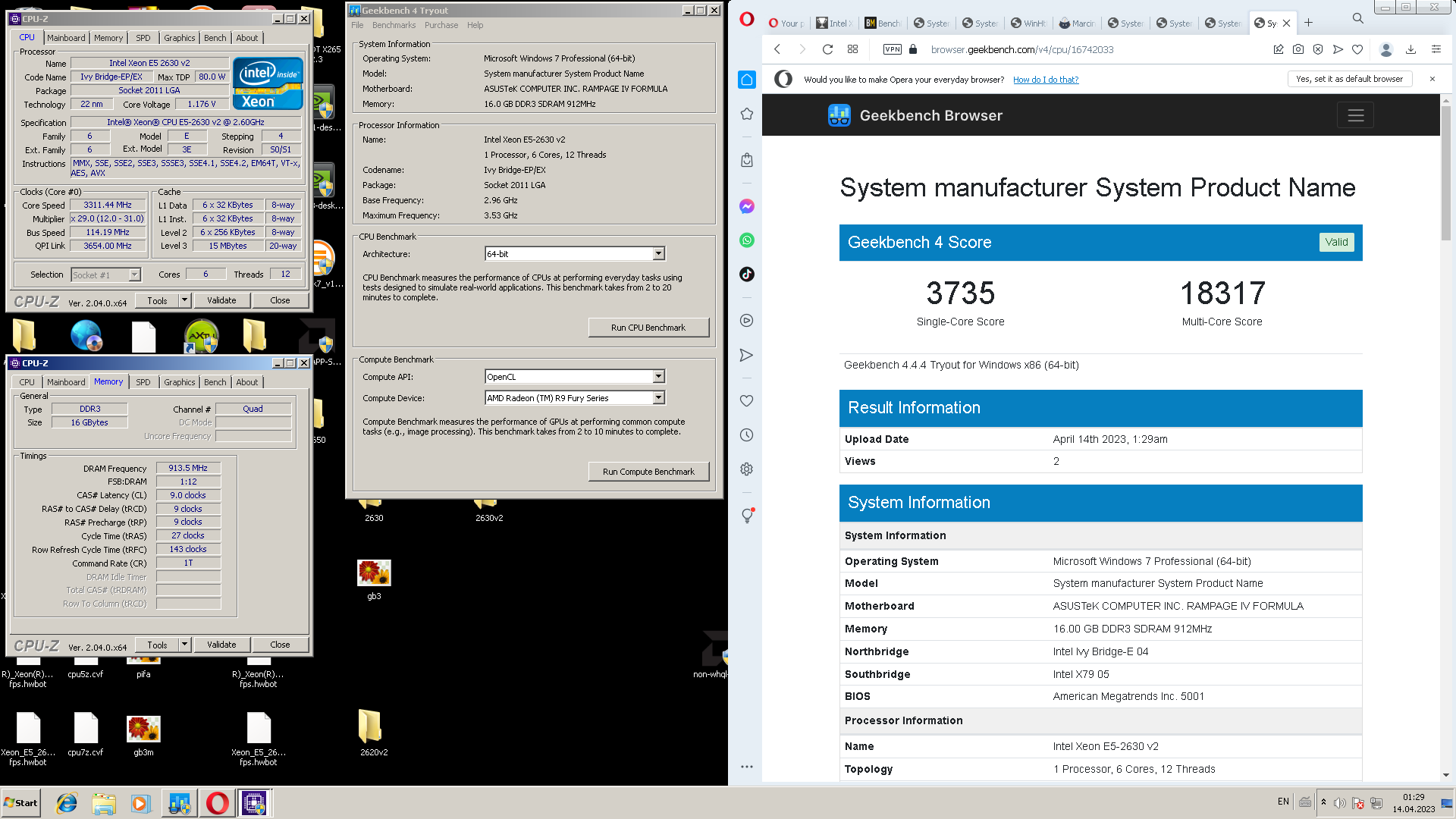Click the Windows Start button
Viewport: 1456px width, 819px height.
click(x=21, y=803)
